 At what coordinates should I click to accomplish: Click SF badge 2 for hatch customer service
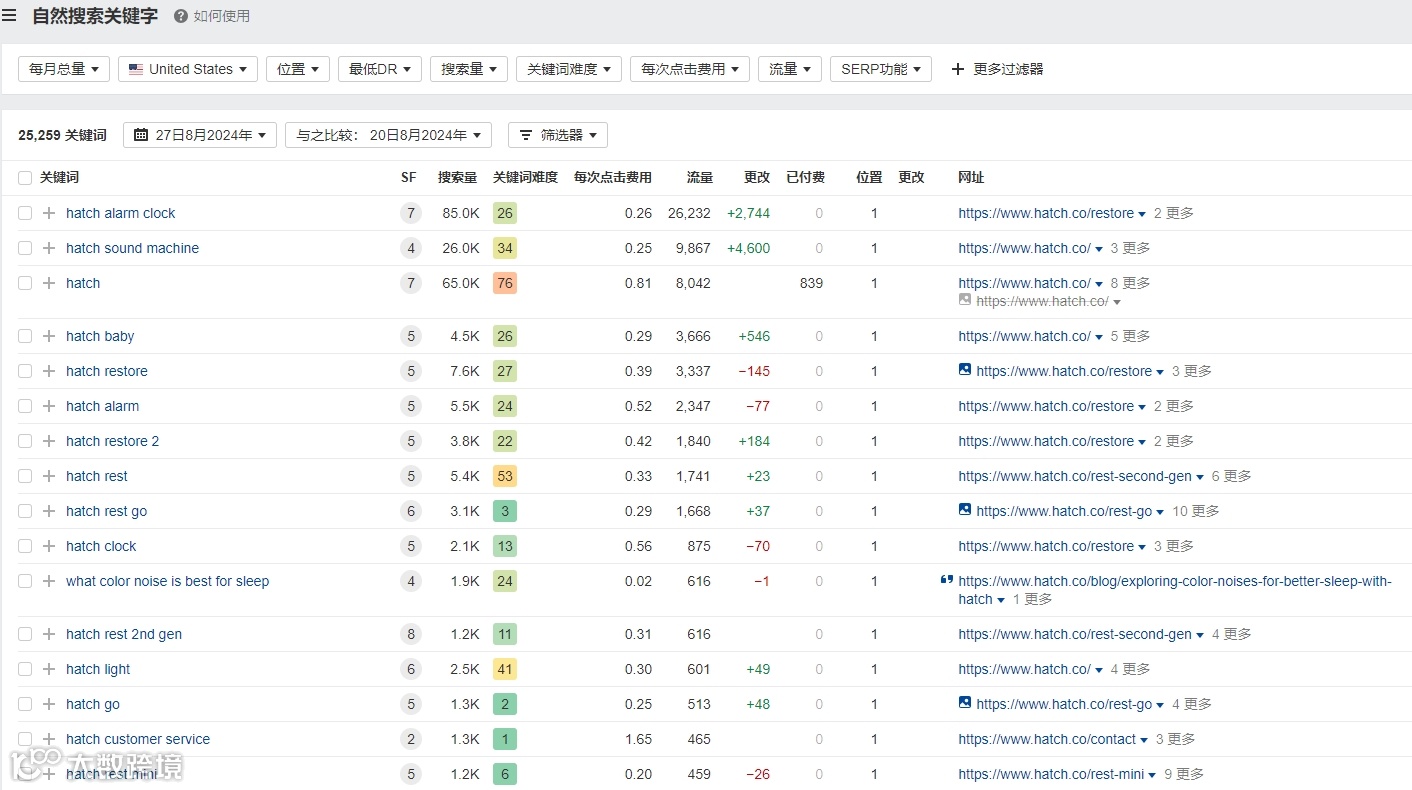click(x=410, y=739)
